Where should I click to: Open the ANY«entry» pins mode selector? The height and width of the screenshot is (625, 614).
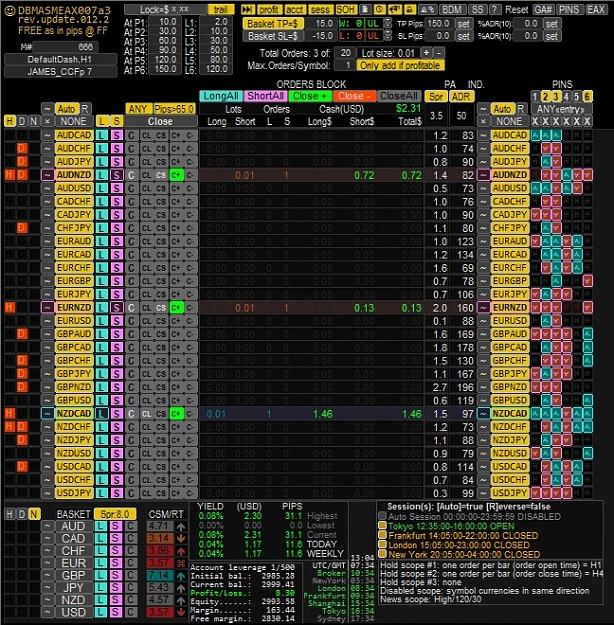(561, 109)
